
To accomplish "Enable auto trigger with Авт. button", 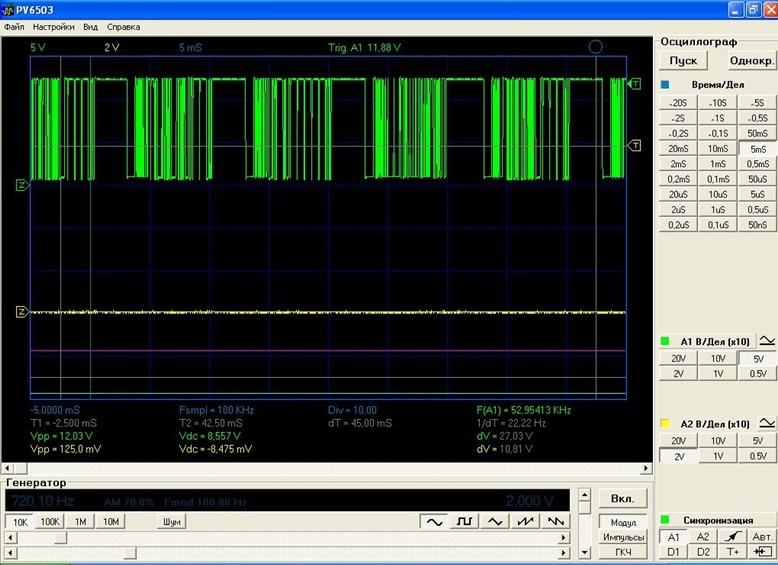I will coord(763,536).
